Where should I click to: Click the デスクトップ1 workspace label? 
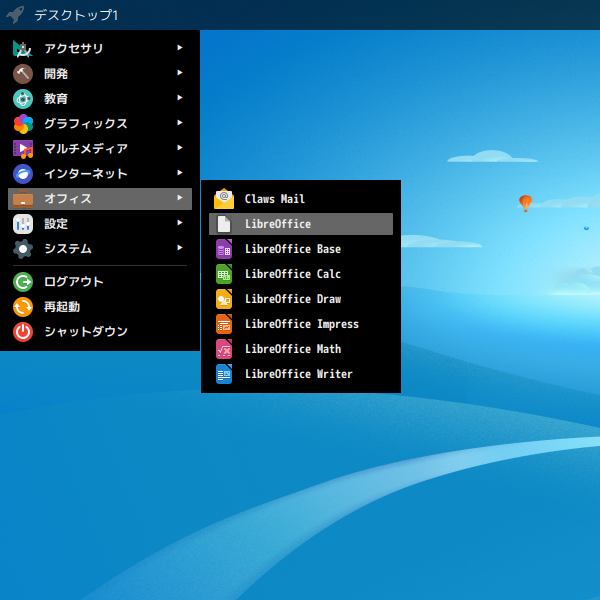pos(75,15)
